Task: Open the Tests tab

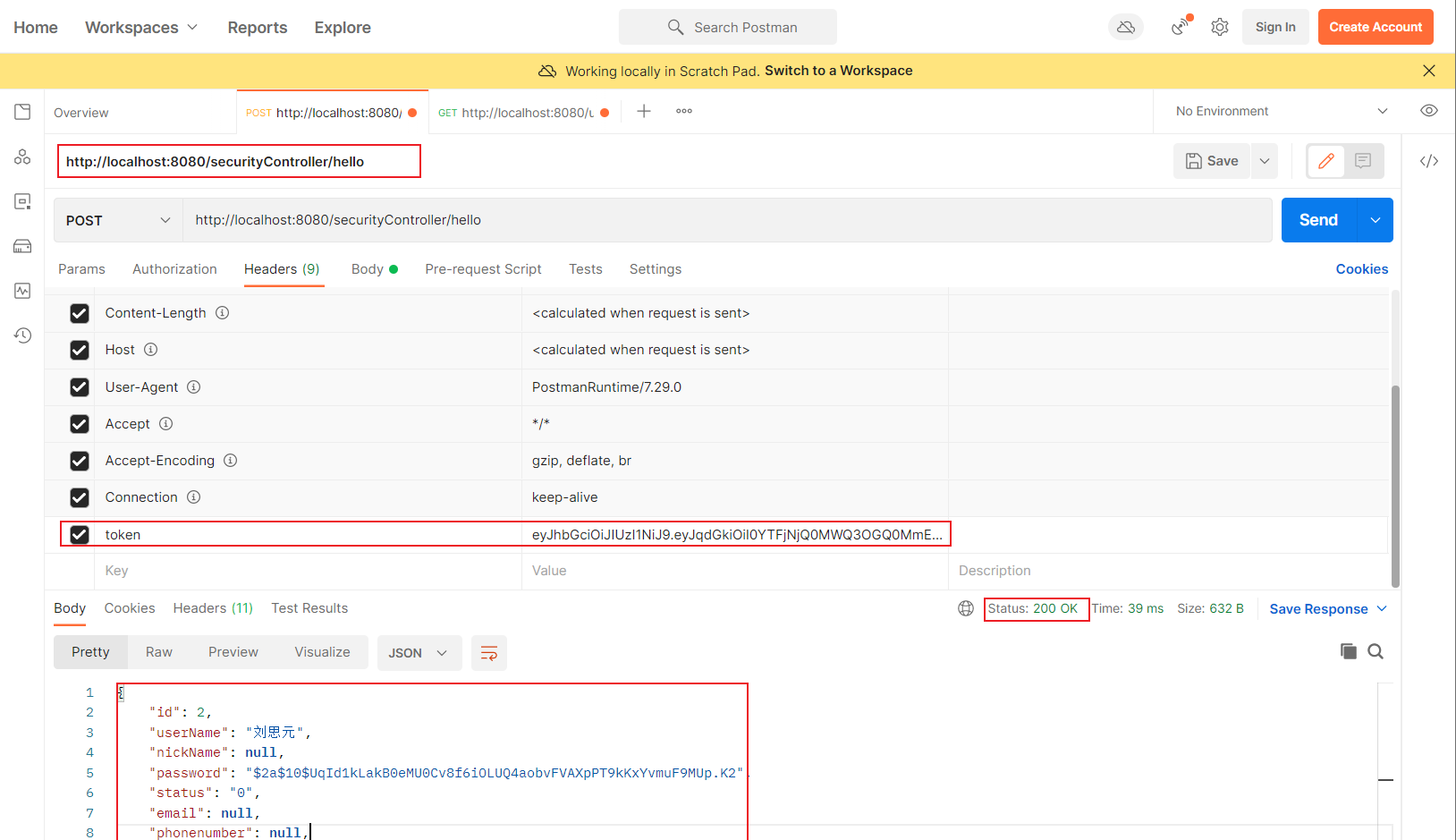Action: pos(586,269)
